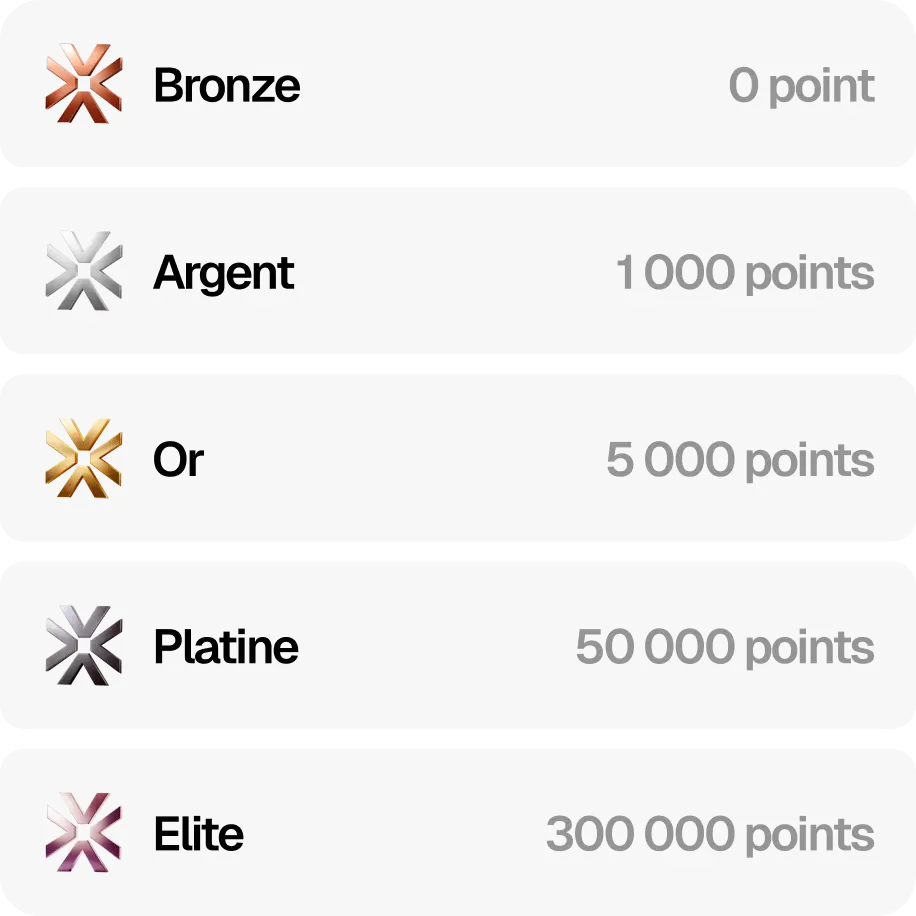Click the pink Elite tier icon
Viewport: 916px width, 916px height.
click(x=84, y=832)
